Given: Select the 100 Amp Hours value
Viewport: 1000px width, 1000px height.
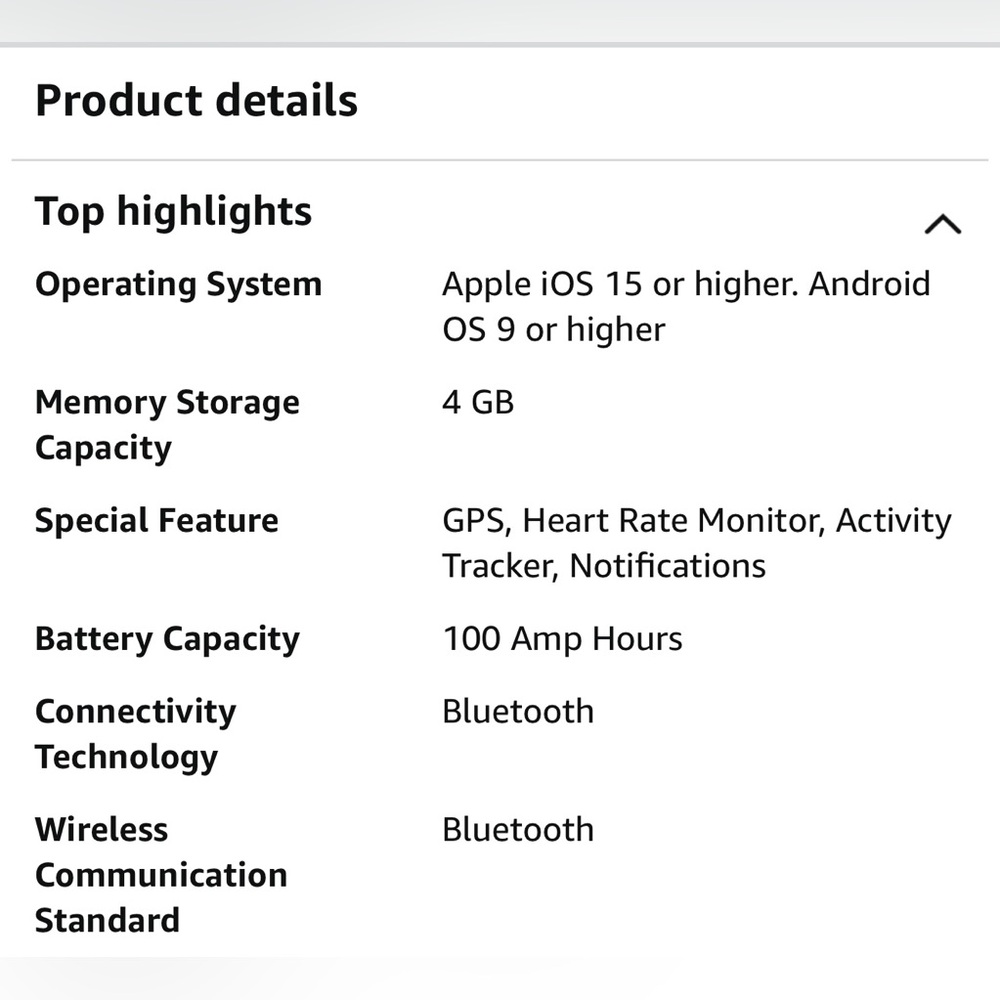Looking at the screenshot, I should (x=562, y=639).
